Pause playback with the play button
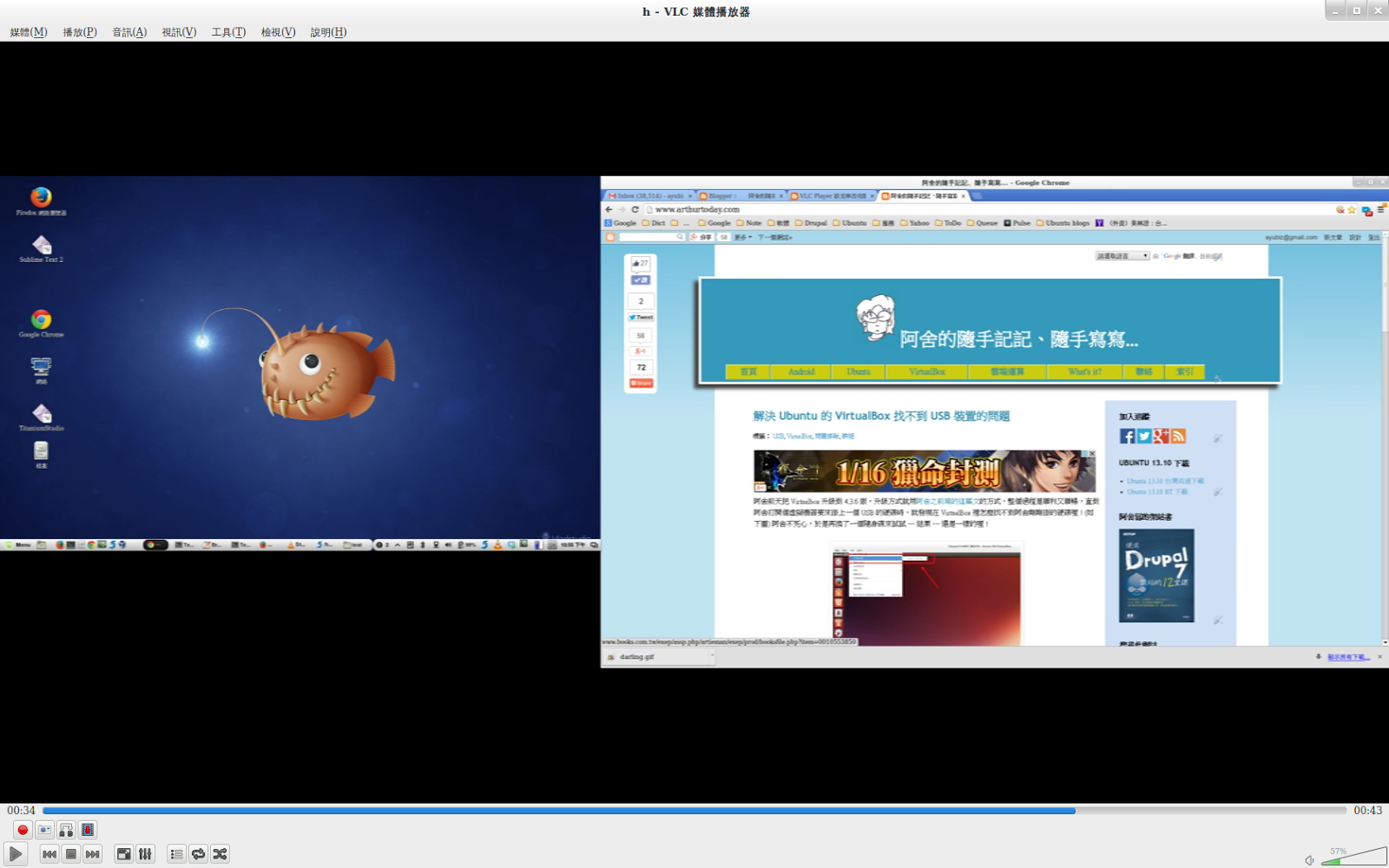 coord(15,853)
